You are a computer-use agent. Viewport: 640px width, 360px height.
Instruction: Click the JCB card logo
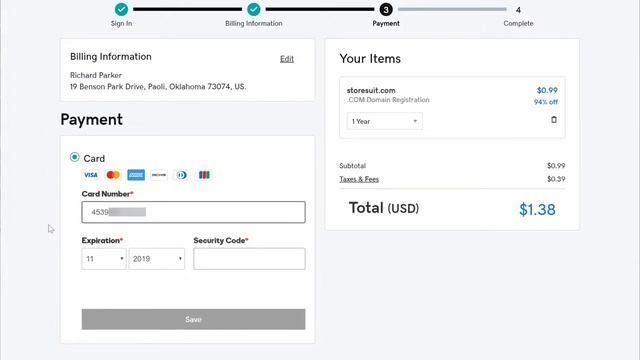click(204, 175)
